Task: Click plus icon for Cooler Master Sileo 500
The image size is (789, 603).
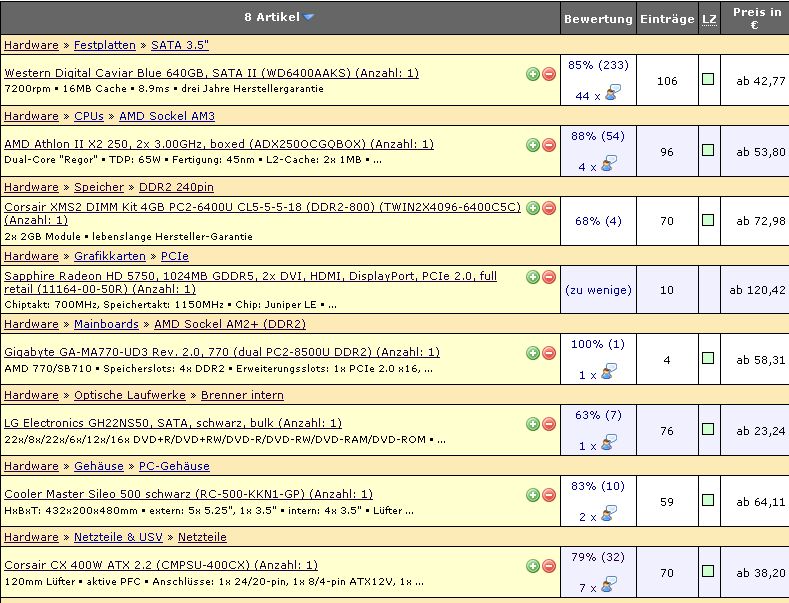Action: coord(532,495)
